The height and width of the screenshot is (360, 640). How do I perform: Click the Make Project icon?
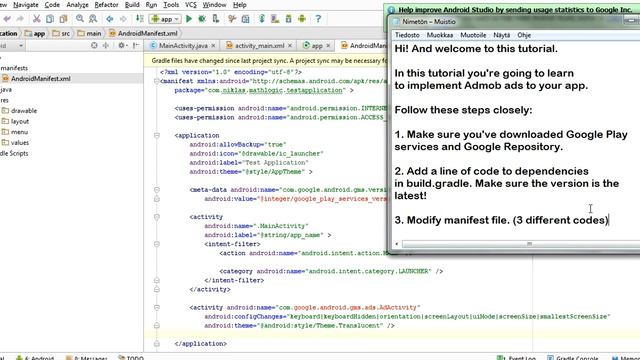click(140, 19)
